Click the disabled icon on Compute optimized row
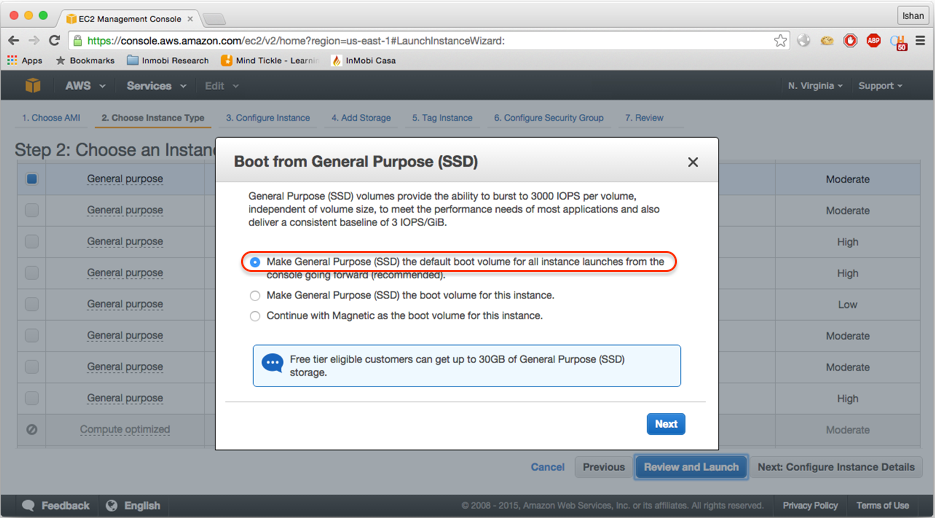This screenshot has width=935, height=518. (32, 429)
